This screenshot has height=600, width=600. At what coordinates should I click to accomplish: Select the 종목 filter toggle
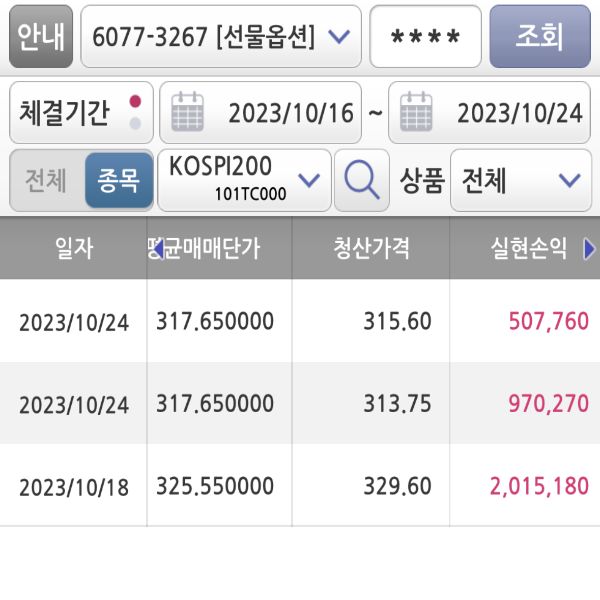click(119, 180)
